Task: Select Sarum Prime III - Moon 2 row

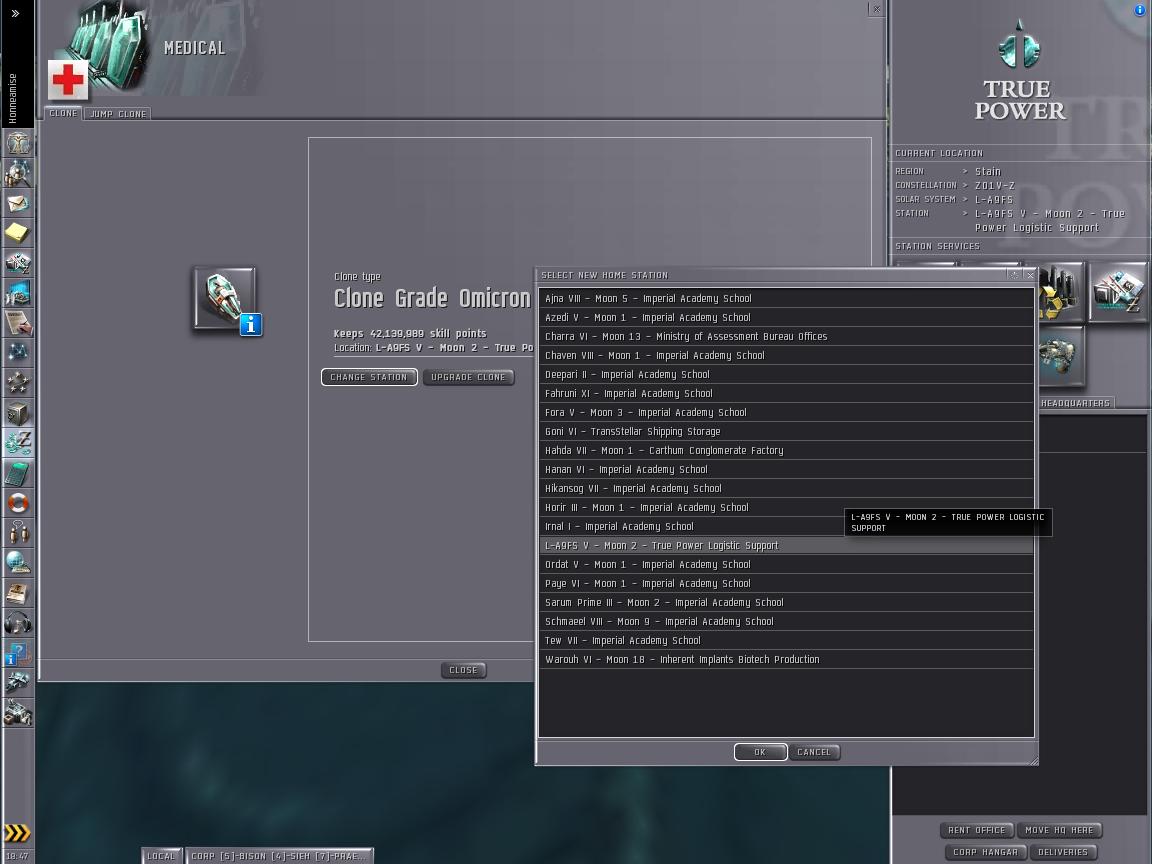Action: 786,602
